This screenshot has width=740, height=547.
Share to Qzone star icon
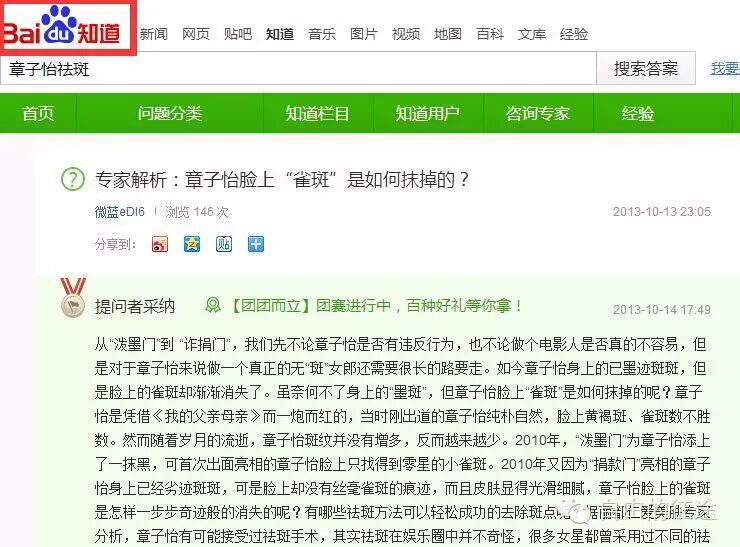(192, 244)
